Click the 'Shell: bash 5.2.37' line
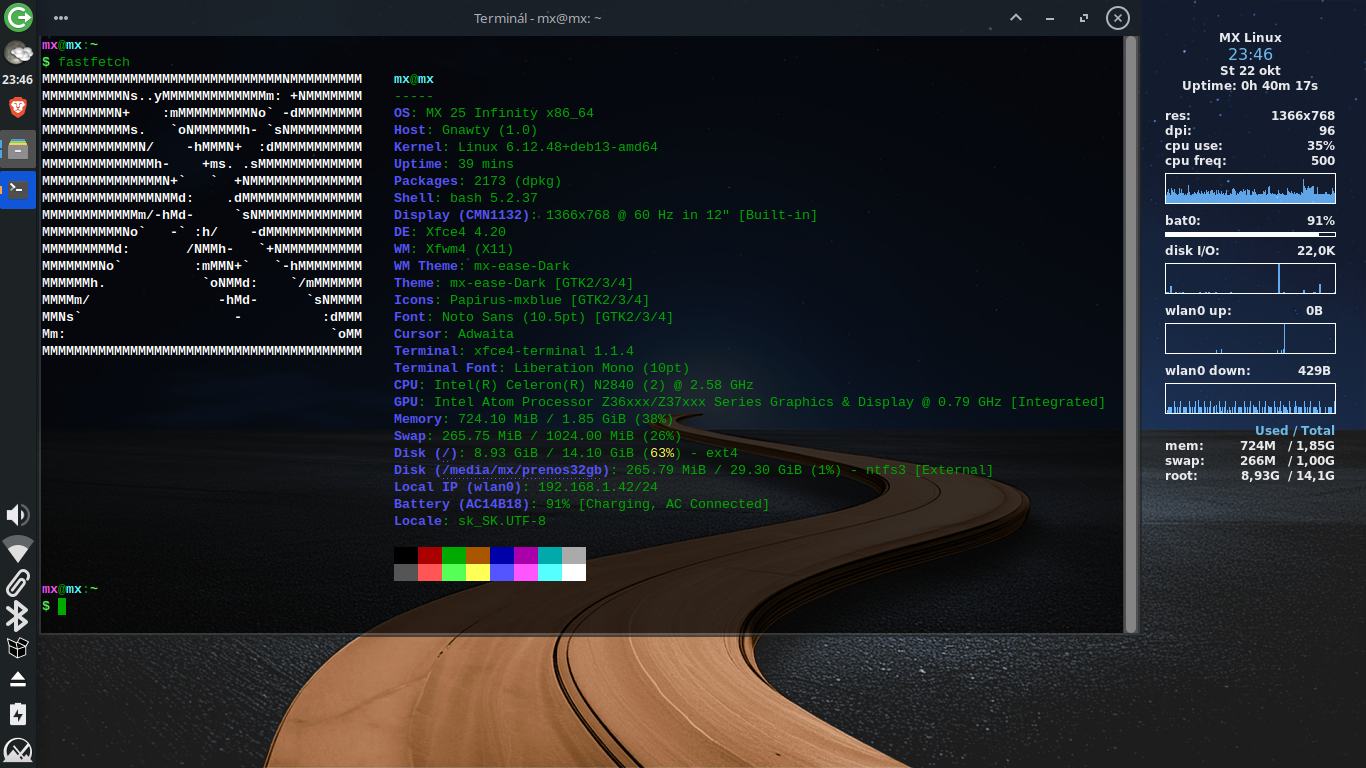 pyautogui.click(x=466, y=198)
